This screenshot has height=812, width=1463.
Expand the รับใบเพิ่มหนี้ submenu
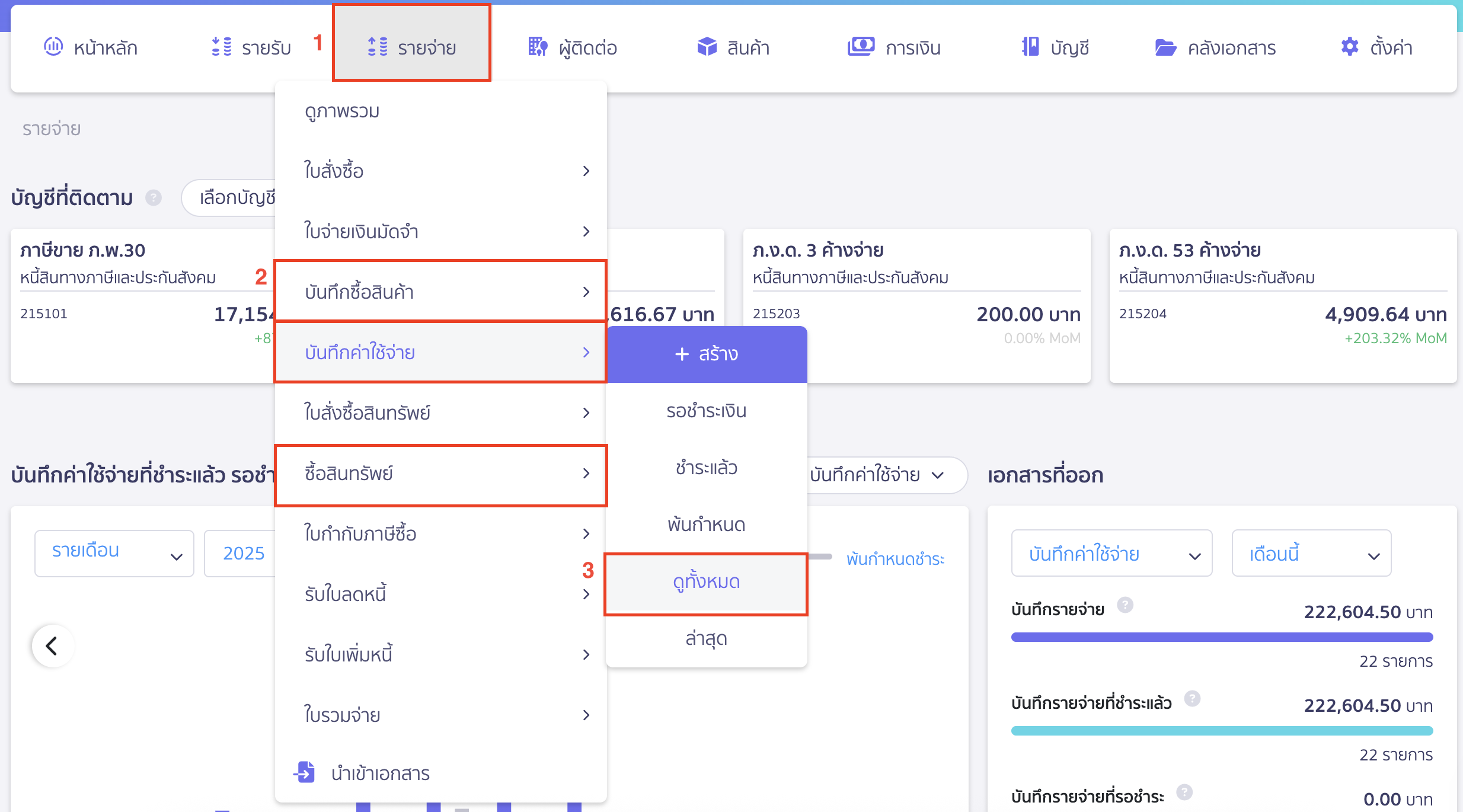pyautogui.click(x=441, y=654)
